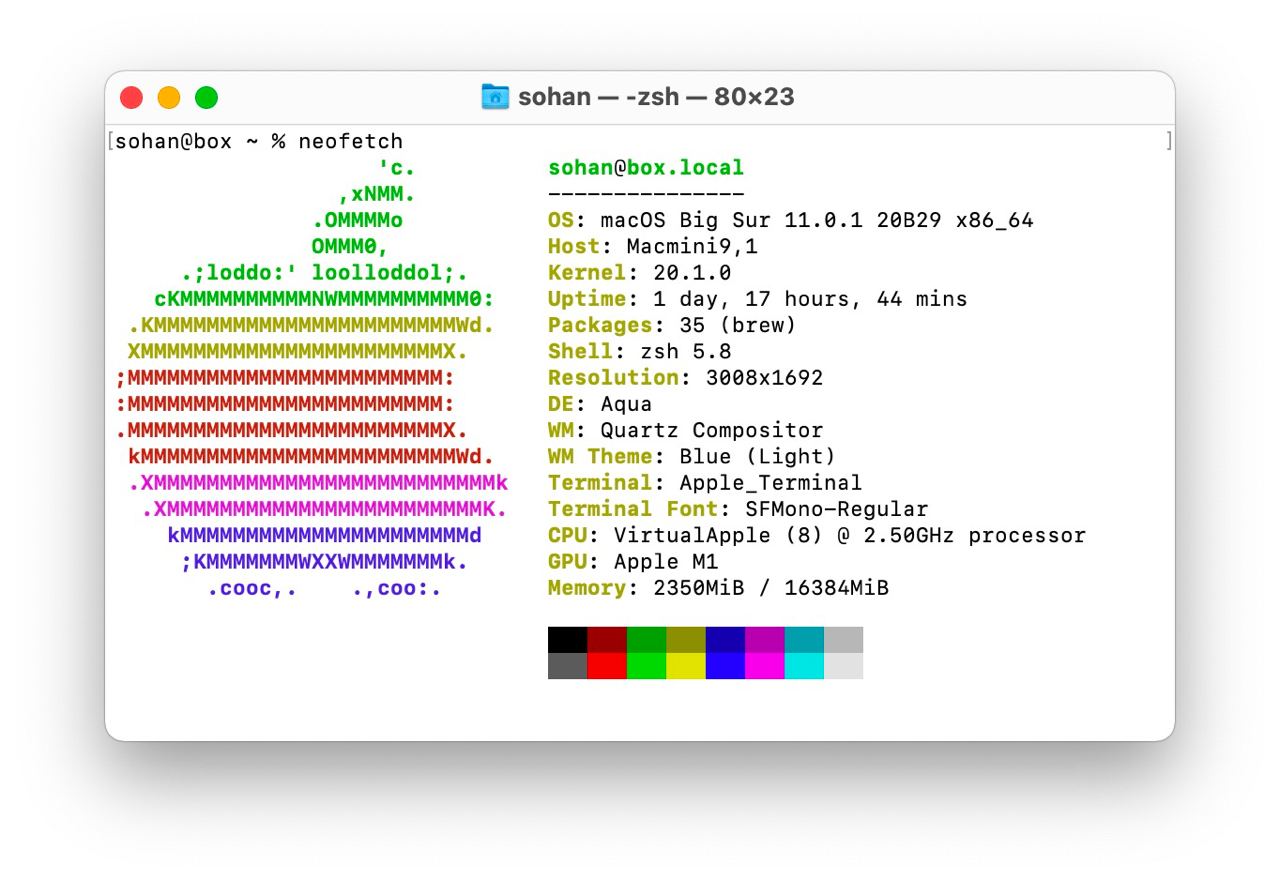
Task: Click the bright blue color block in bottom row
Action: click(725, 666)
